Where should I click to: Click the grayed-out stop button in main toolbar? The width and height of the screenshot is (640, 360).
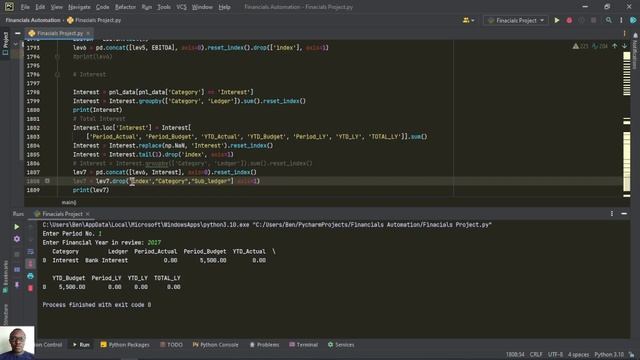(593, 20)
